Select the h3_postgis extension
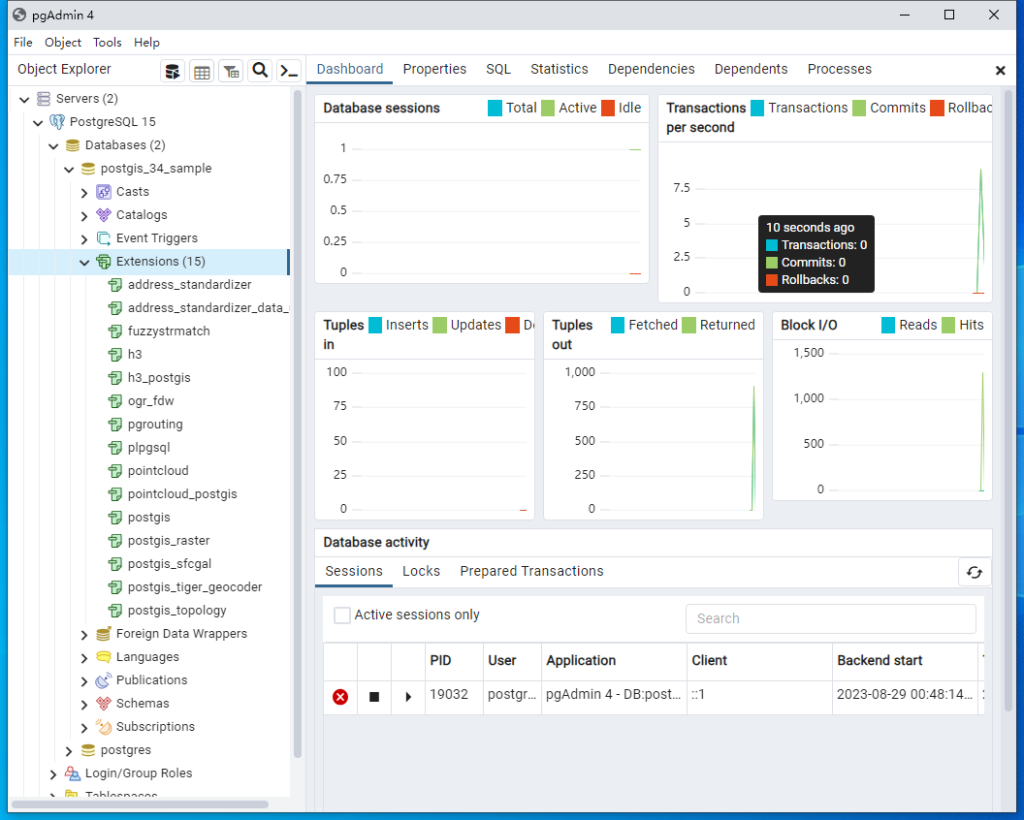 tap(159, 378)
